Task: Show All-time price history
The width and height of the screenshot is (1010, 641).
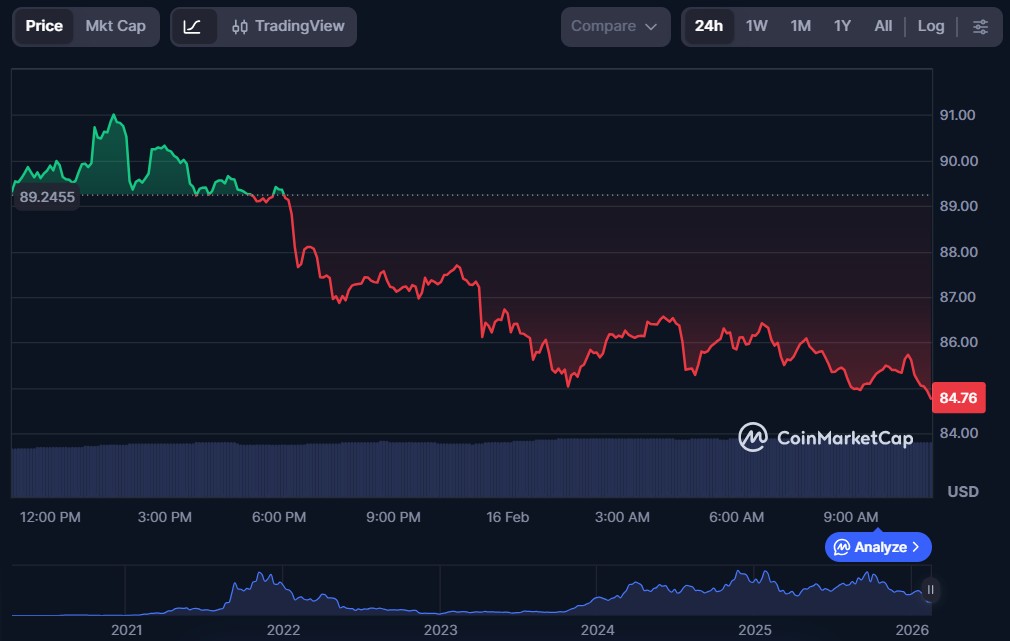Action: pyautogui.click(x=883, y=26)
